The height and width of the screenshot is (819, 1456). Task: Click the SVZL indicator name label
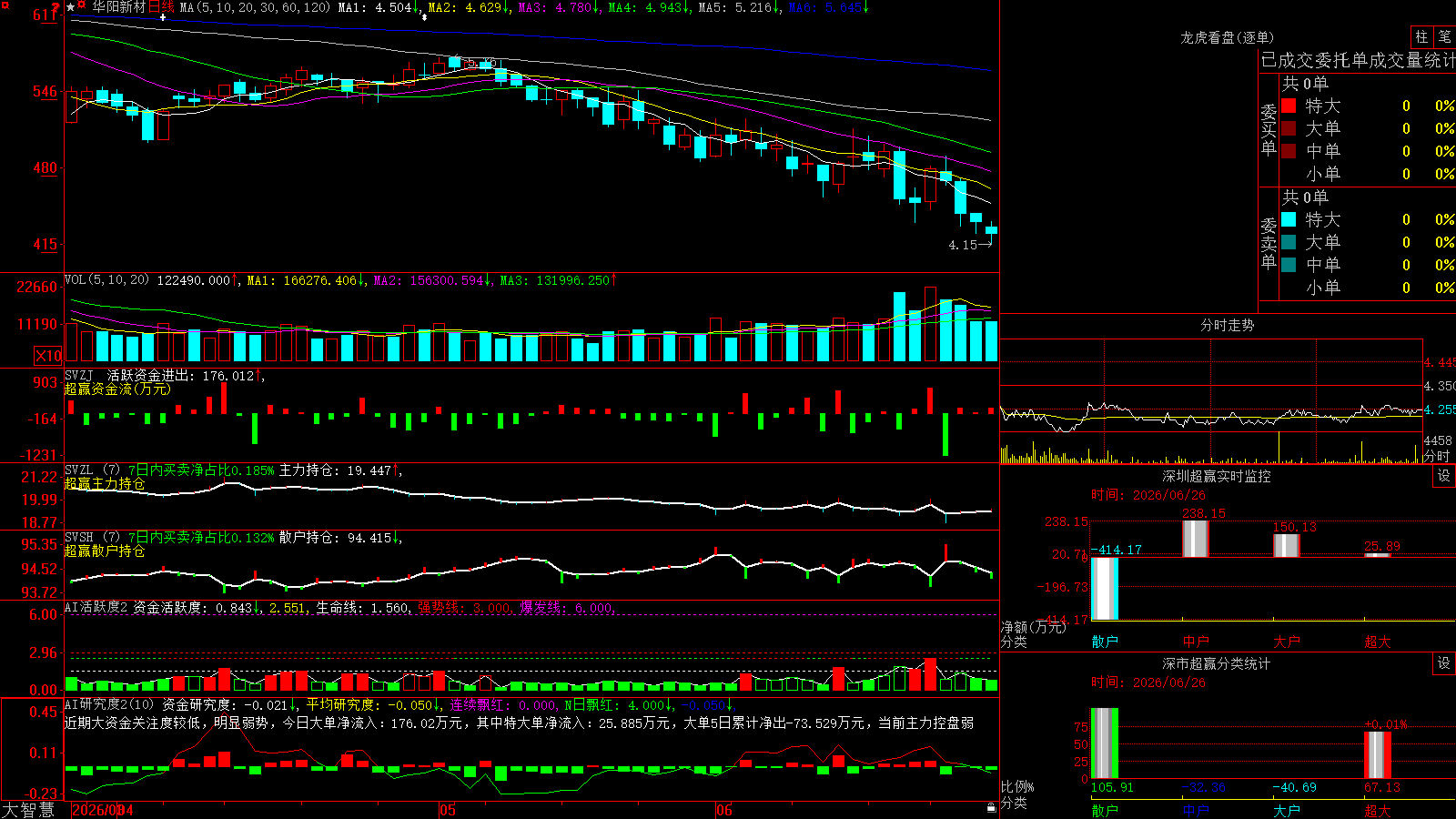point(78,470)
